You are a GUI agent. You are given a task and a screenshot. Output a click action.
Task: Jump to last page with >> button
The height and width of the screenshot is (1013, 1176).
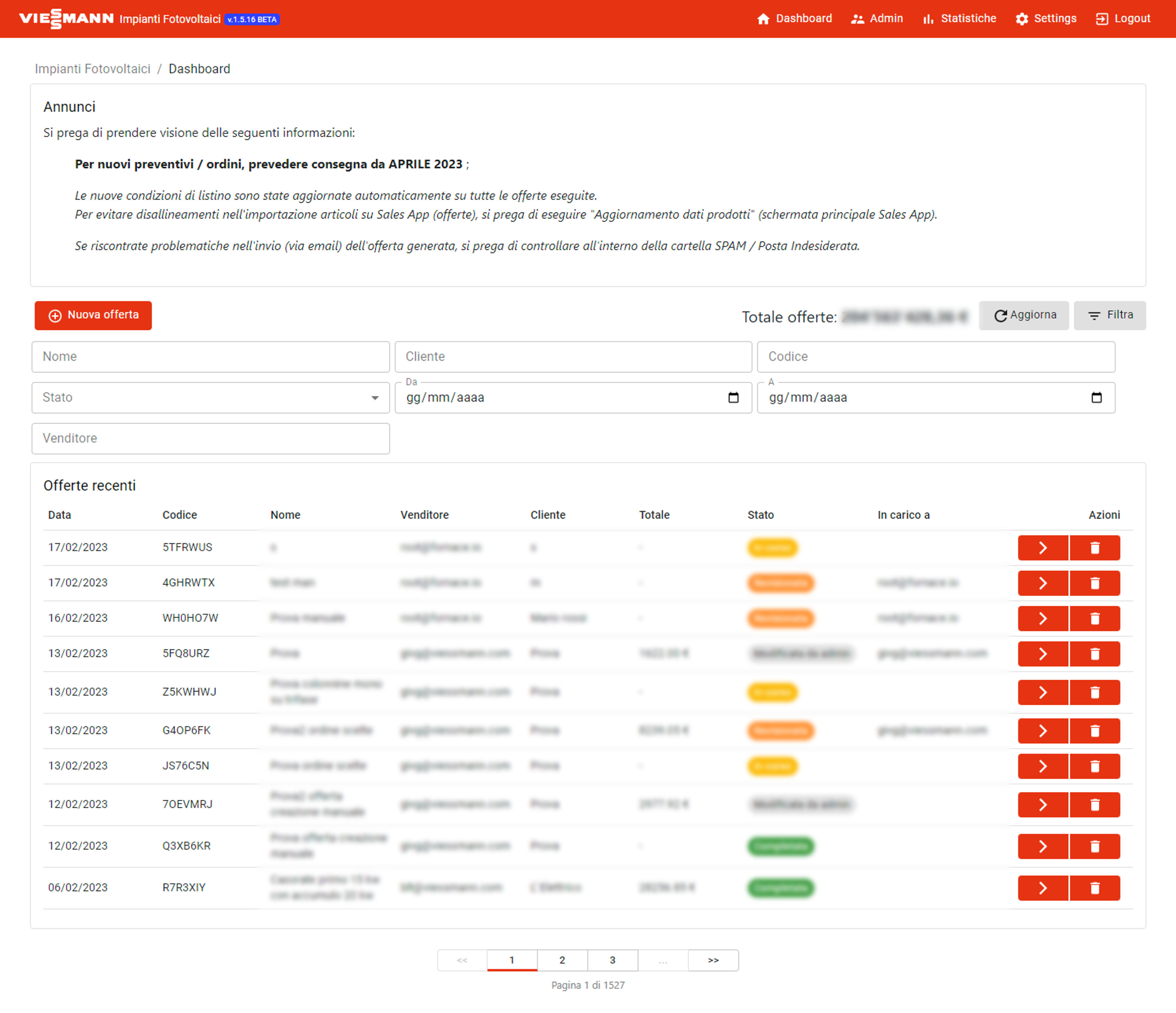tap(714, 960)
